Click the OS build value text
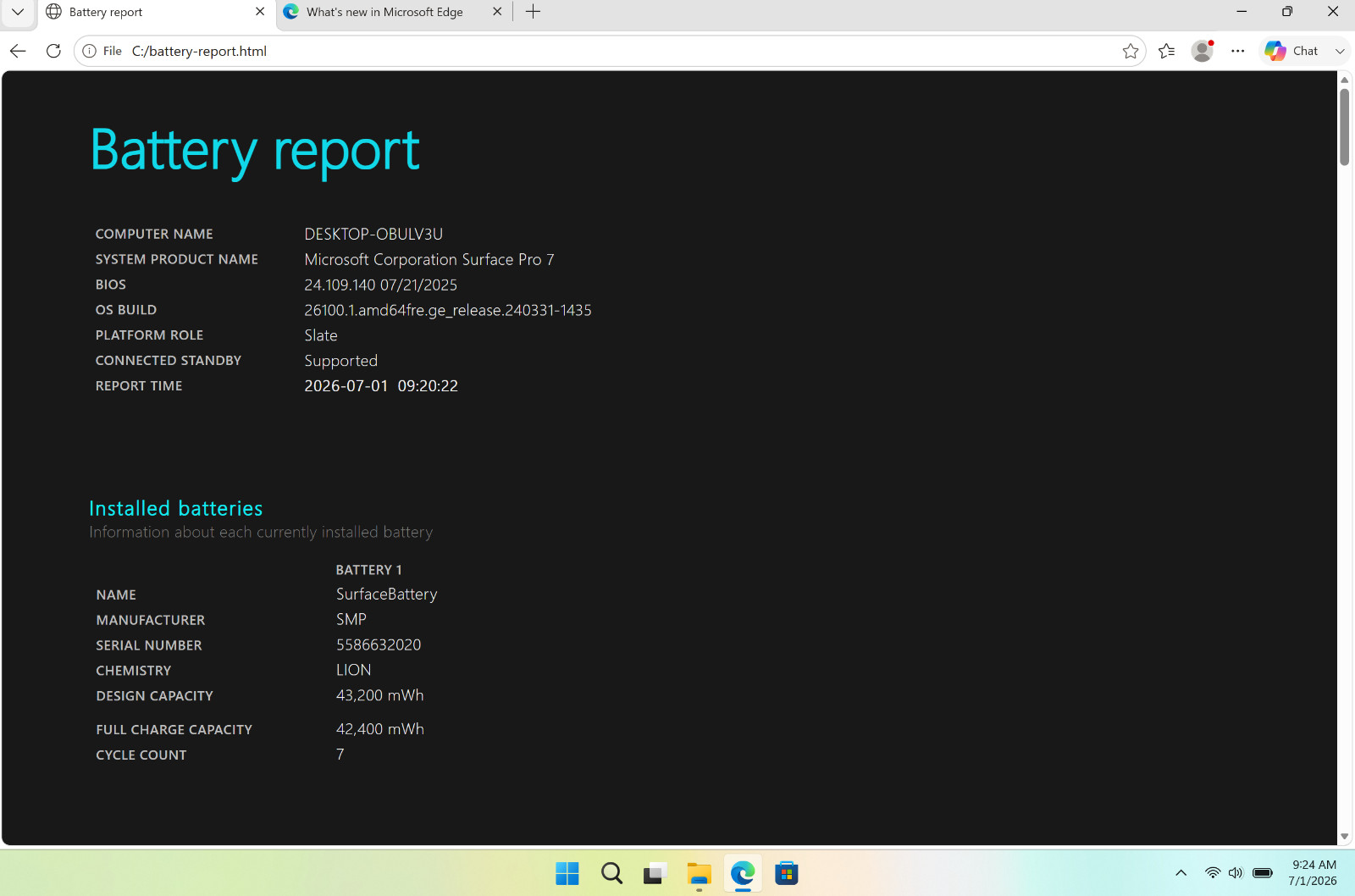The image size is (1355, 896). 448,310
